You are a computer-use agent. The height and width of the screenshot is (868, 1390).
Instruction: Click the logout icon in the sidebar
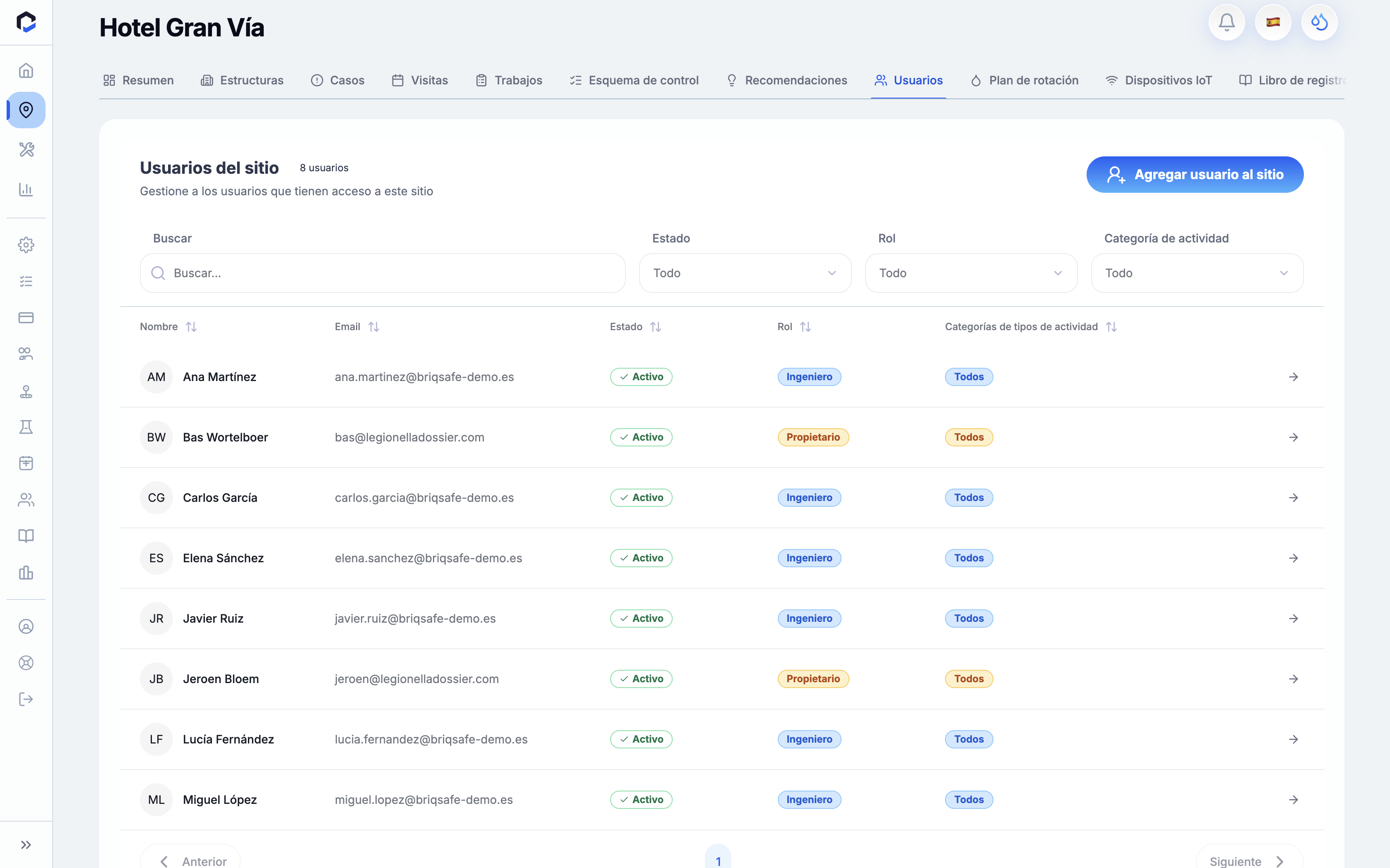[x=26, y=699]
